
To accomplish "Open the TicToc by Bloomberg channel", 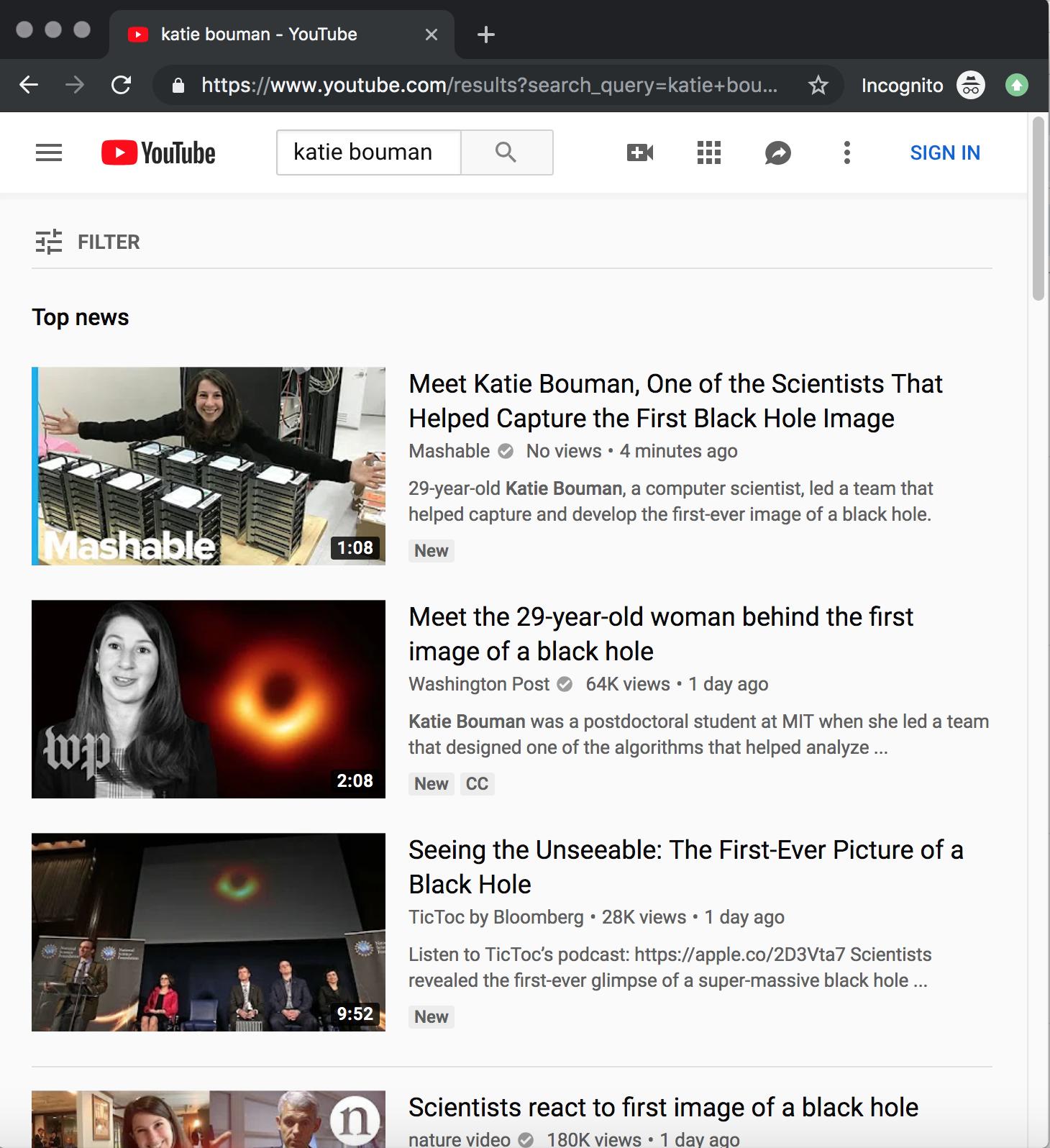I will click(x=496, y=917).
